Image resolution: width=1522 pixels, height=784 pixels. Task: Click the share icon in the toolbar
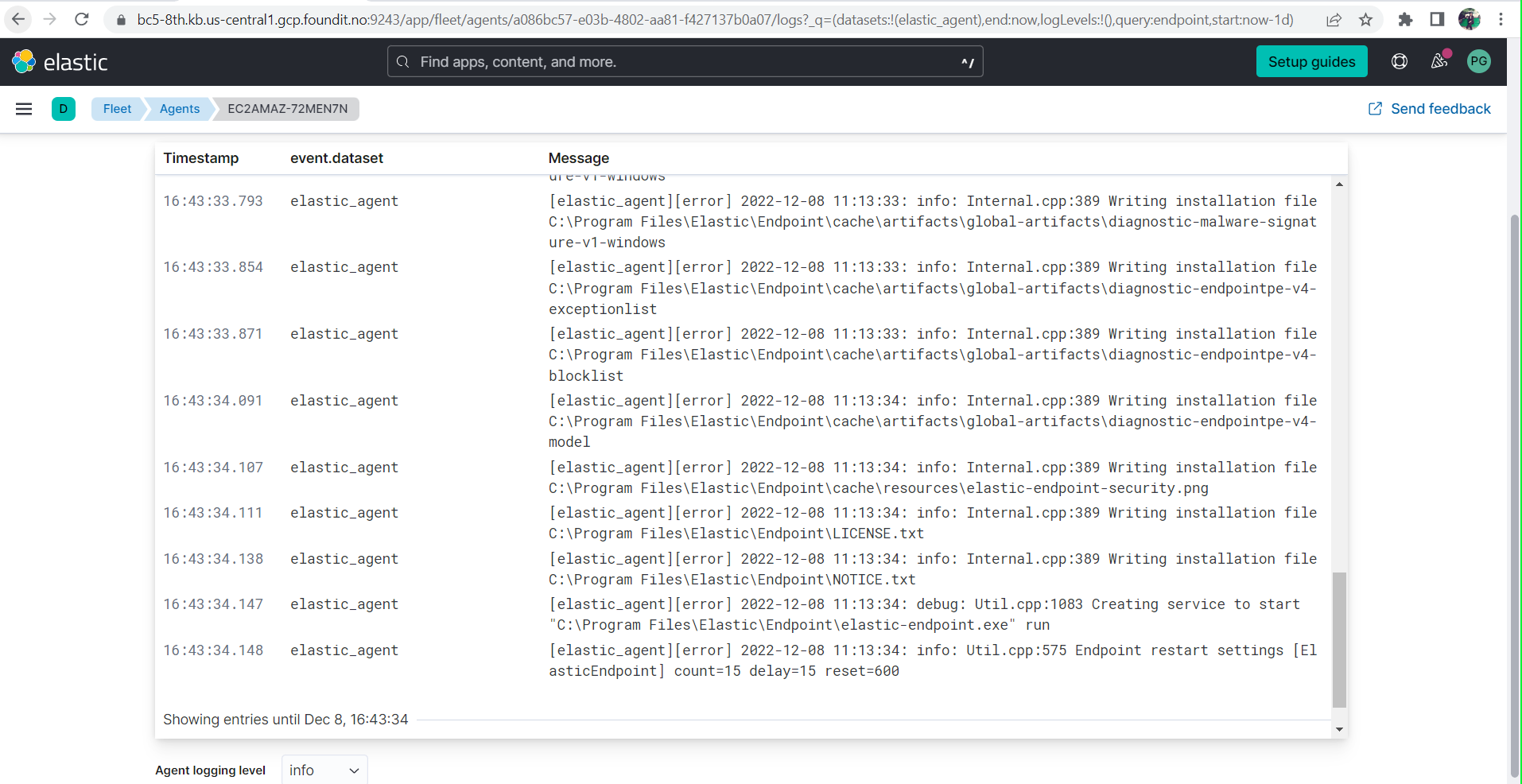click(x=1334, y=20)
